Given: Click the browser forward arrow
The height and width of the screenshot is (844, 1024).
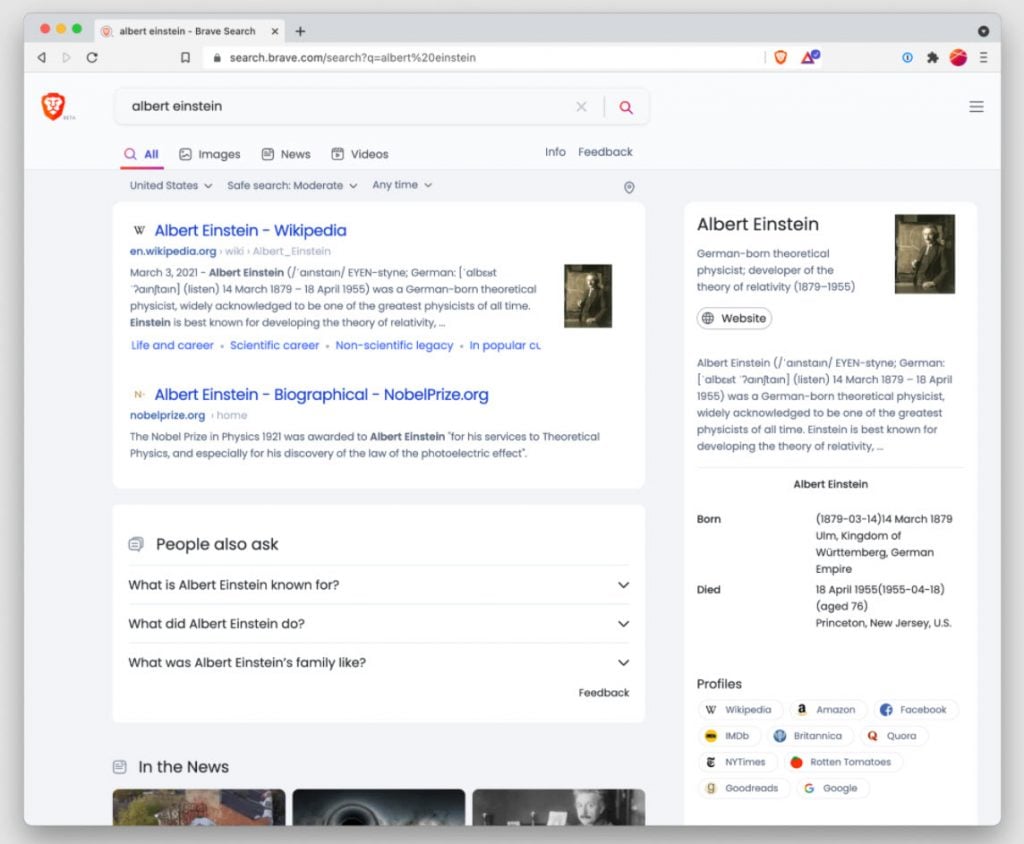Looking at the screenshot, I should [x=66, y=57].
